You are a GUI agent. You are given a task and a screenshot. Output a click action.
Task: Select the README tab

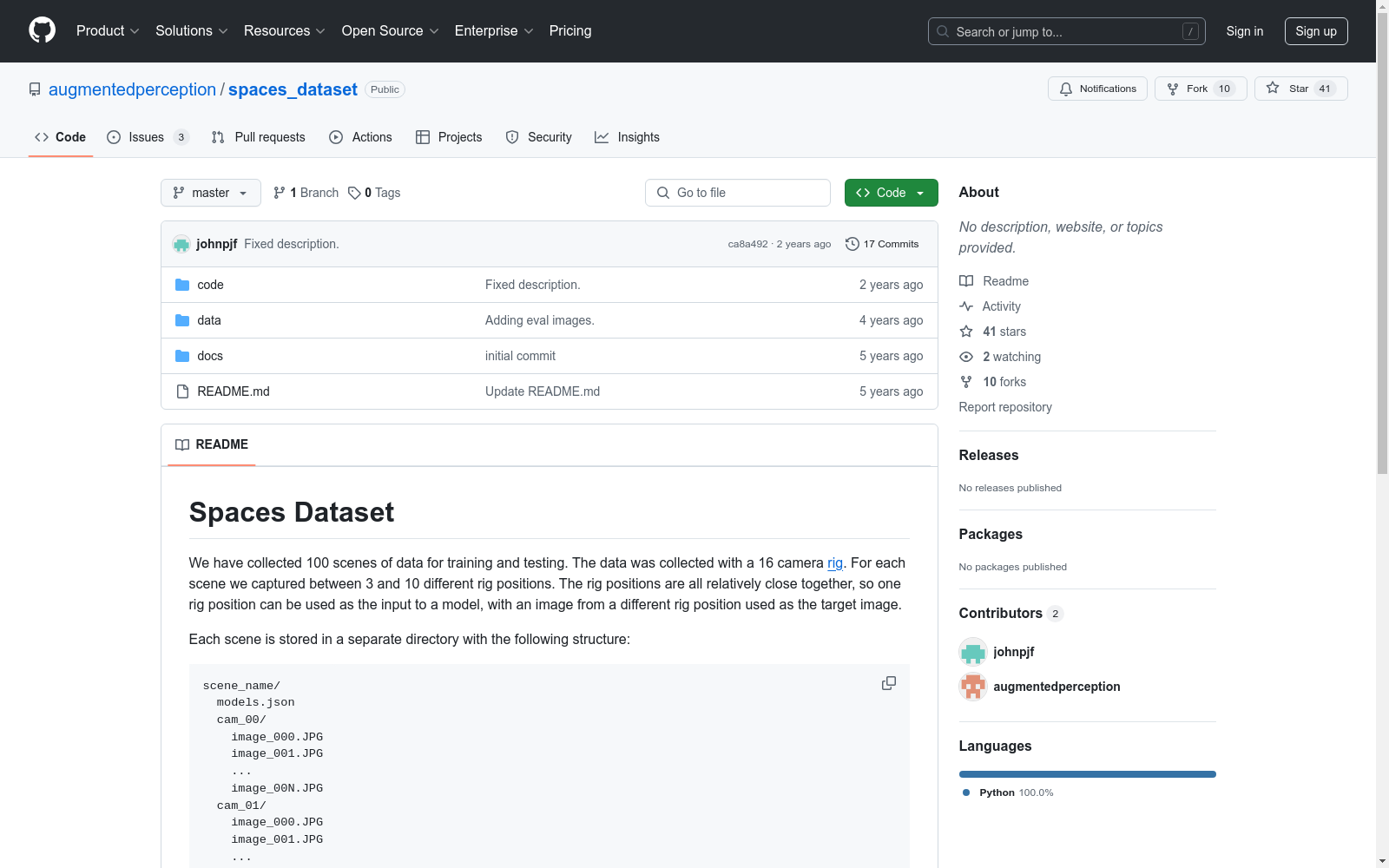click(x=212, y=444)
